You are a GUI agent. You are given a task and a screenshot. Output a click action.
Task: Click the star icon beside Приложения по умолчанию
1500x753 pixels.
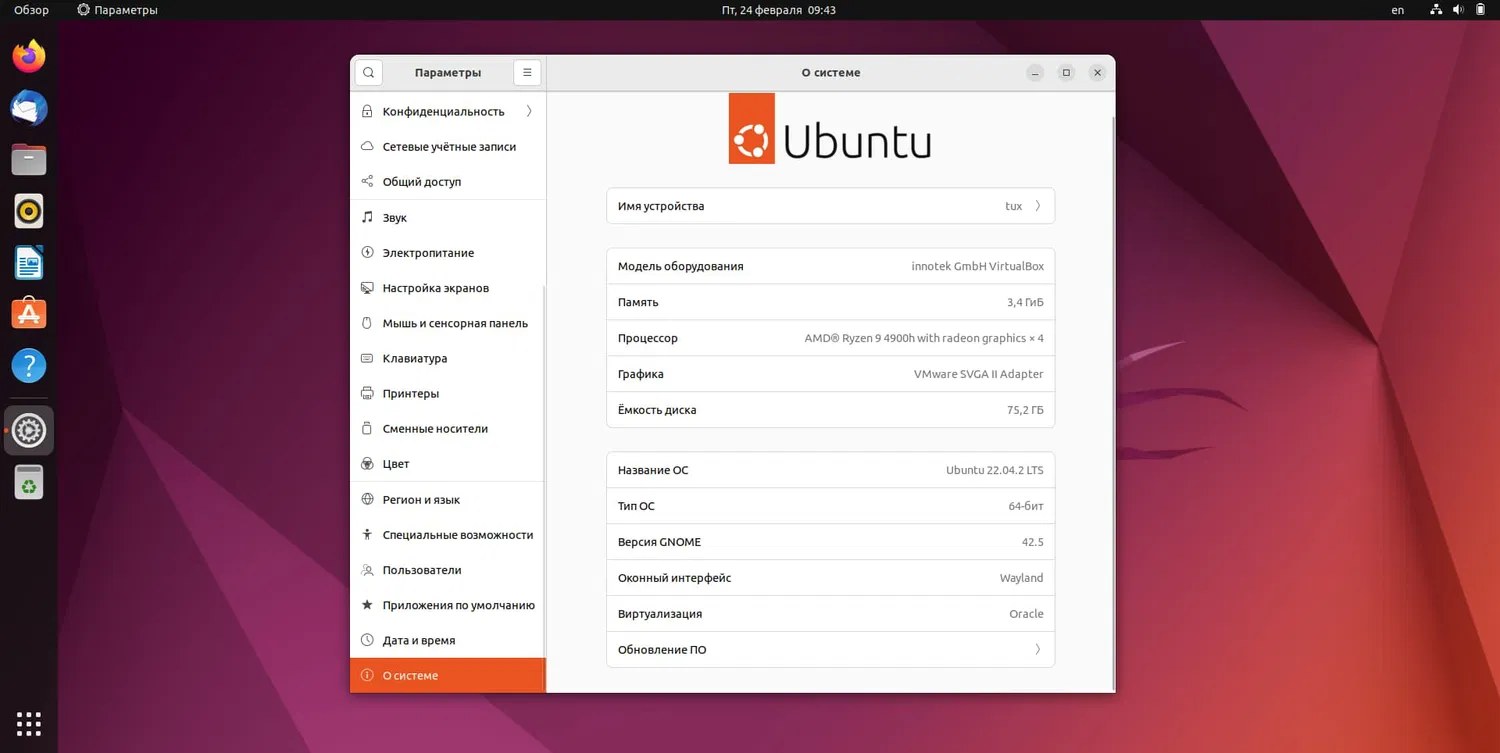tap(367, 605)
